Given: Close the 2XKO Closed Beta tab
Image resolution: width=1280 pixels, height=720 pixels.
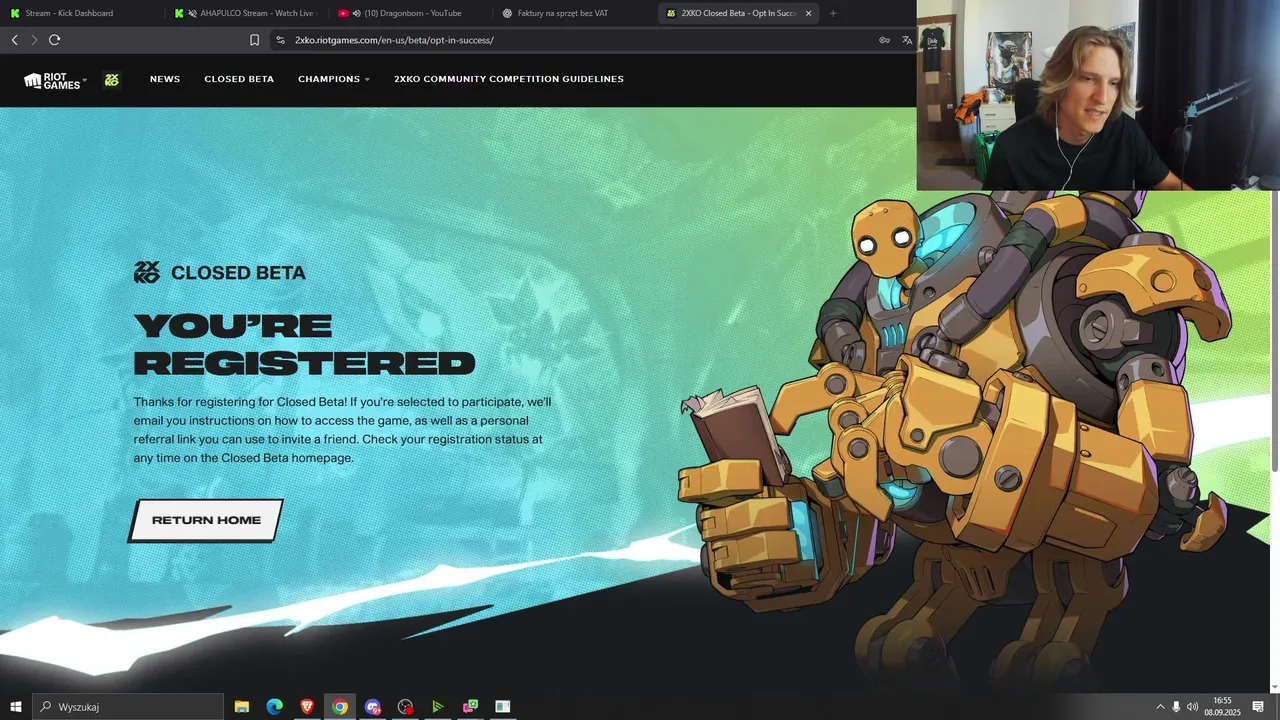Looking at the screenshot, I should pos(808,13).
